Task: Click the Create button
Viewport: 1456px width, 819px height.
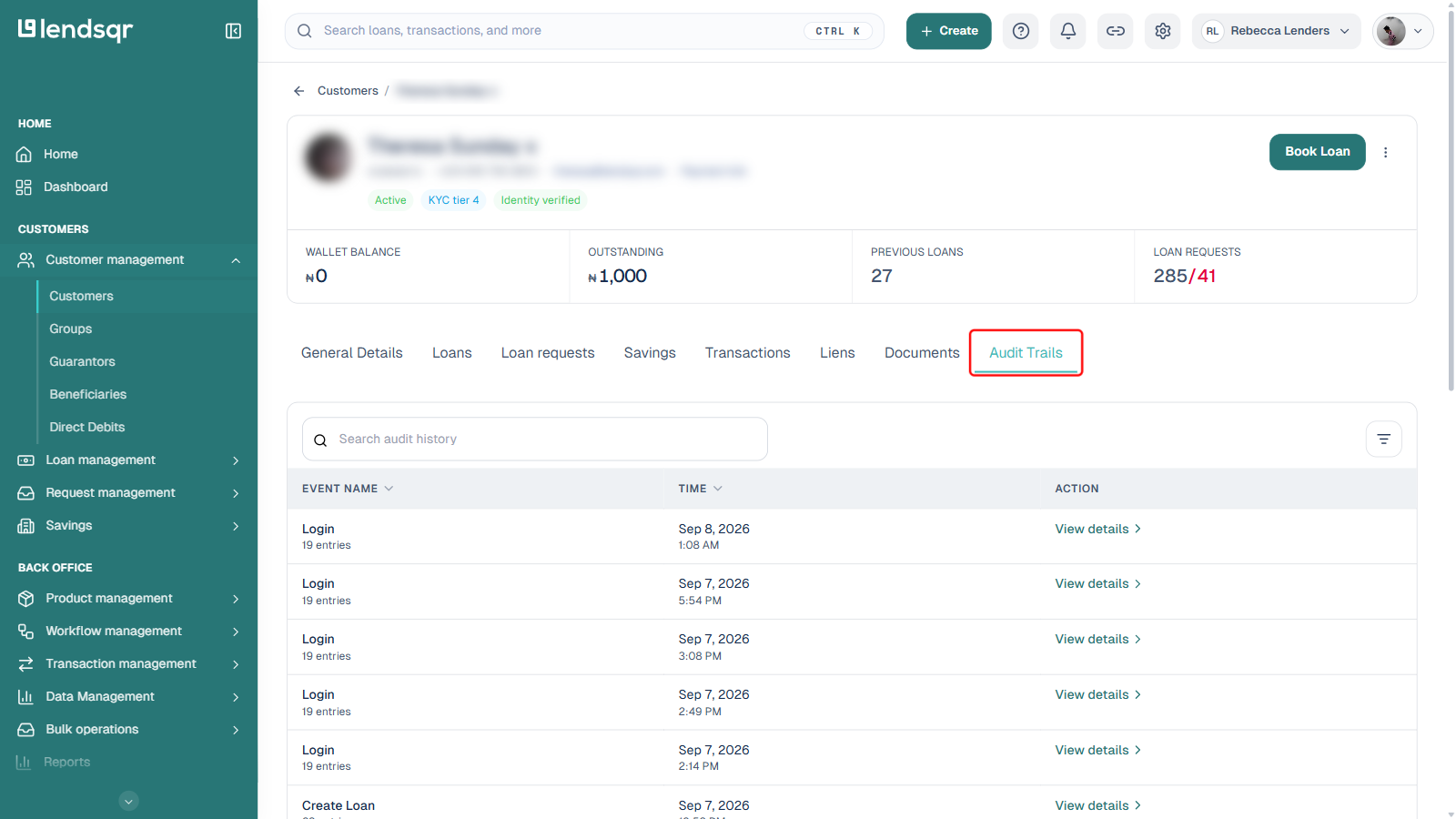Action: tap(949, 31)
